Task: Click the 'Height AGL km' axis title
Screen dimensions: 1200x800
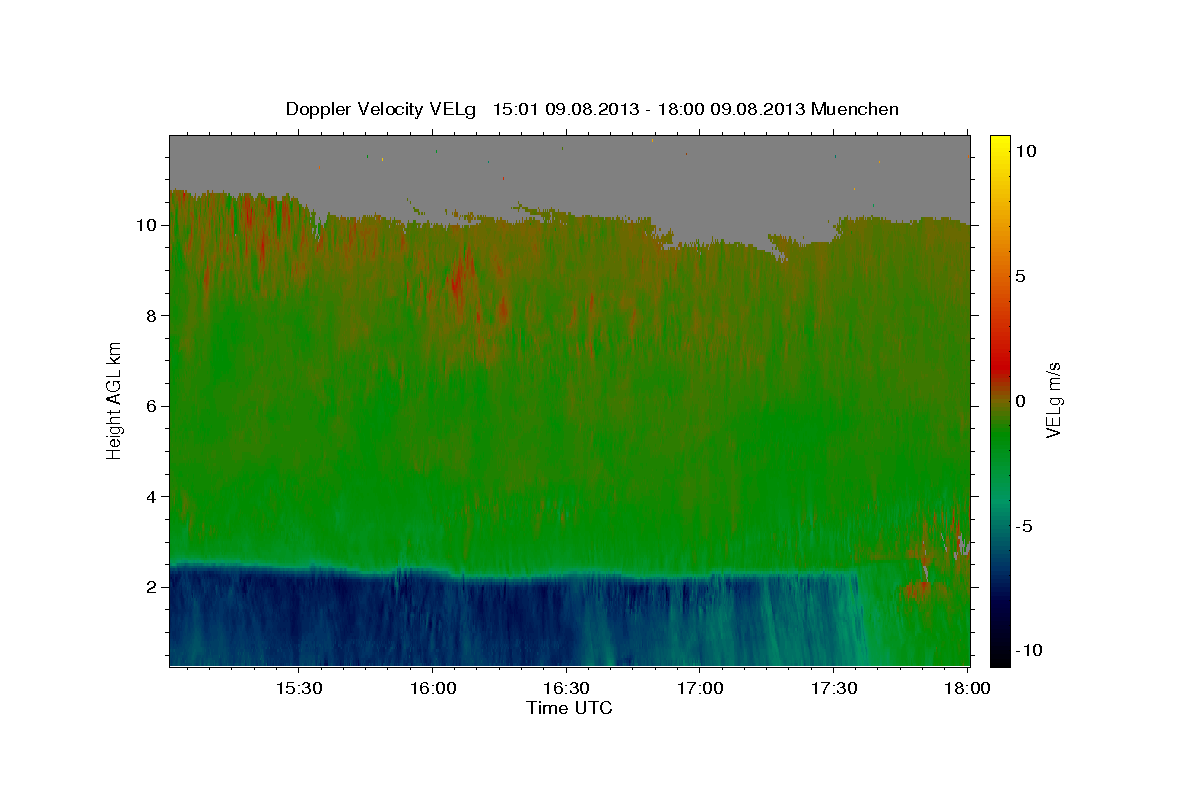Action: tap(115, 399)
